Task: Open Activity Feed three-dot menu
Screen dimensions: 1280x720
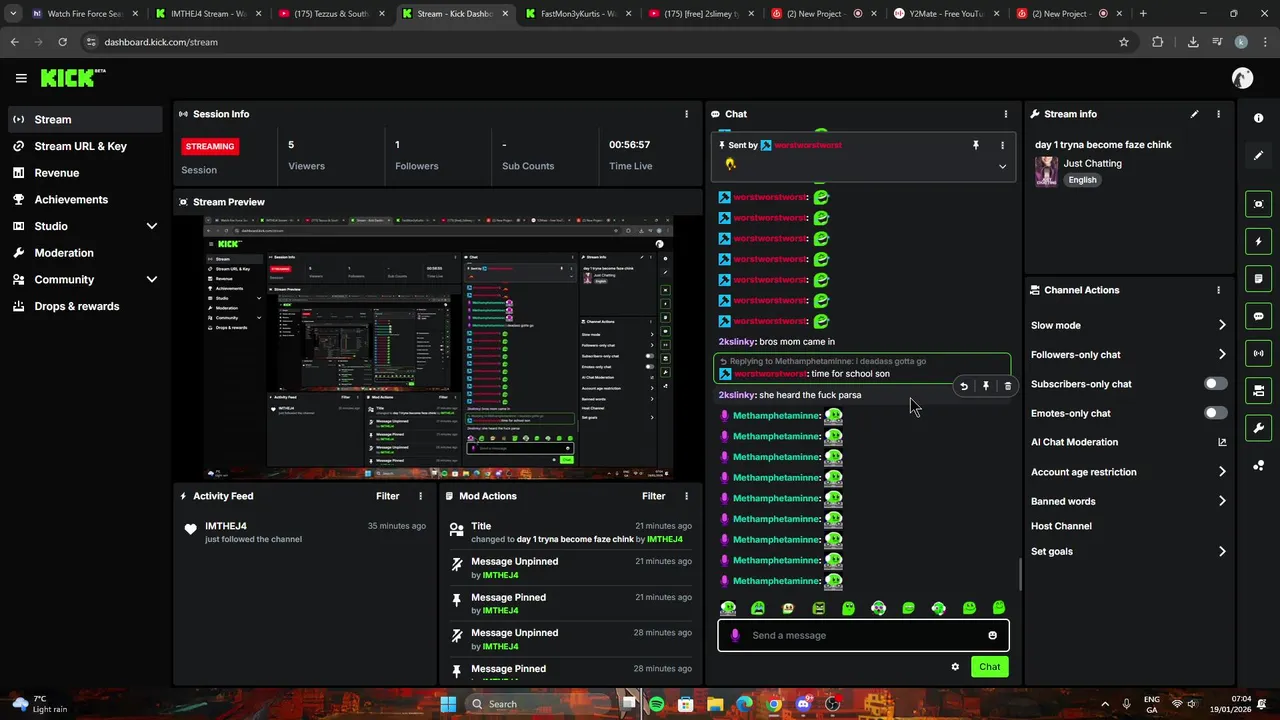Action: [420, 496]
